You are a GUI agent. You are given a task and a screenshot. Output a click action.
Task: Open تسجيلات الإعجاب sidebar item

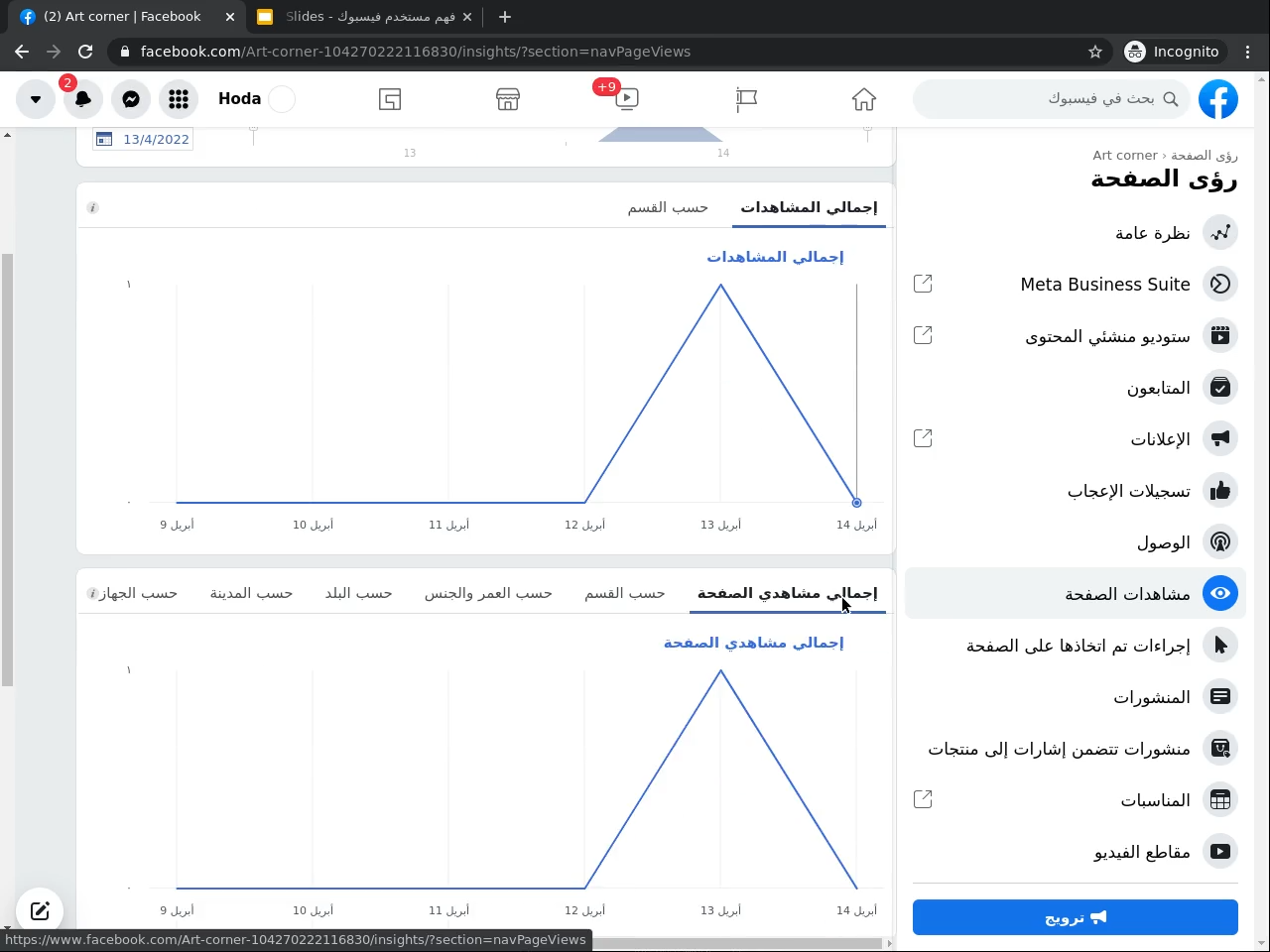1076,491
